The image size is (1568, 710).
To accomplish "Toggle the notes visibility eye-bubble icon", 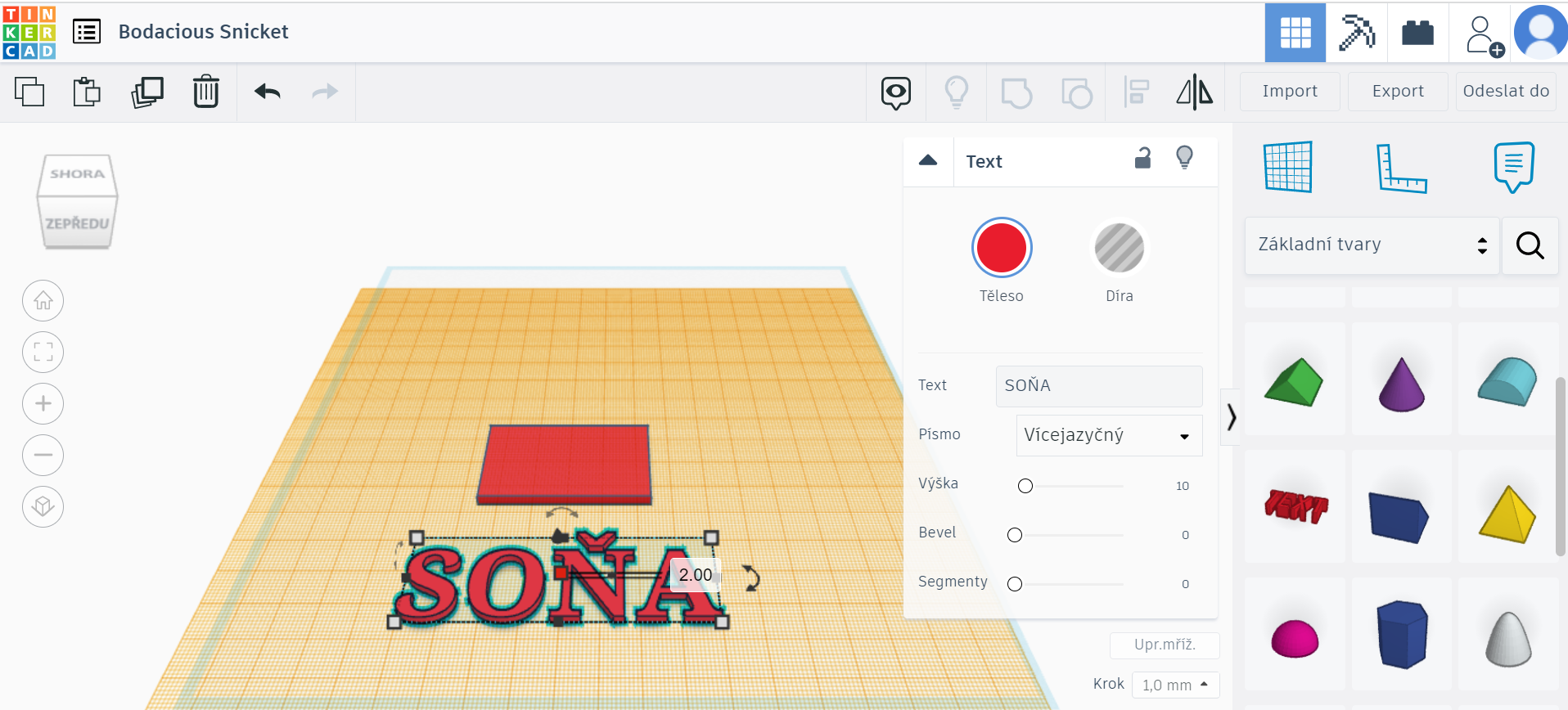I will (x=896, y=93).
